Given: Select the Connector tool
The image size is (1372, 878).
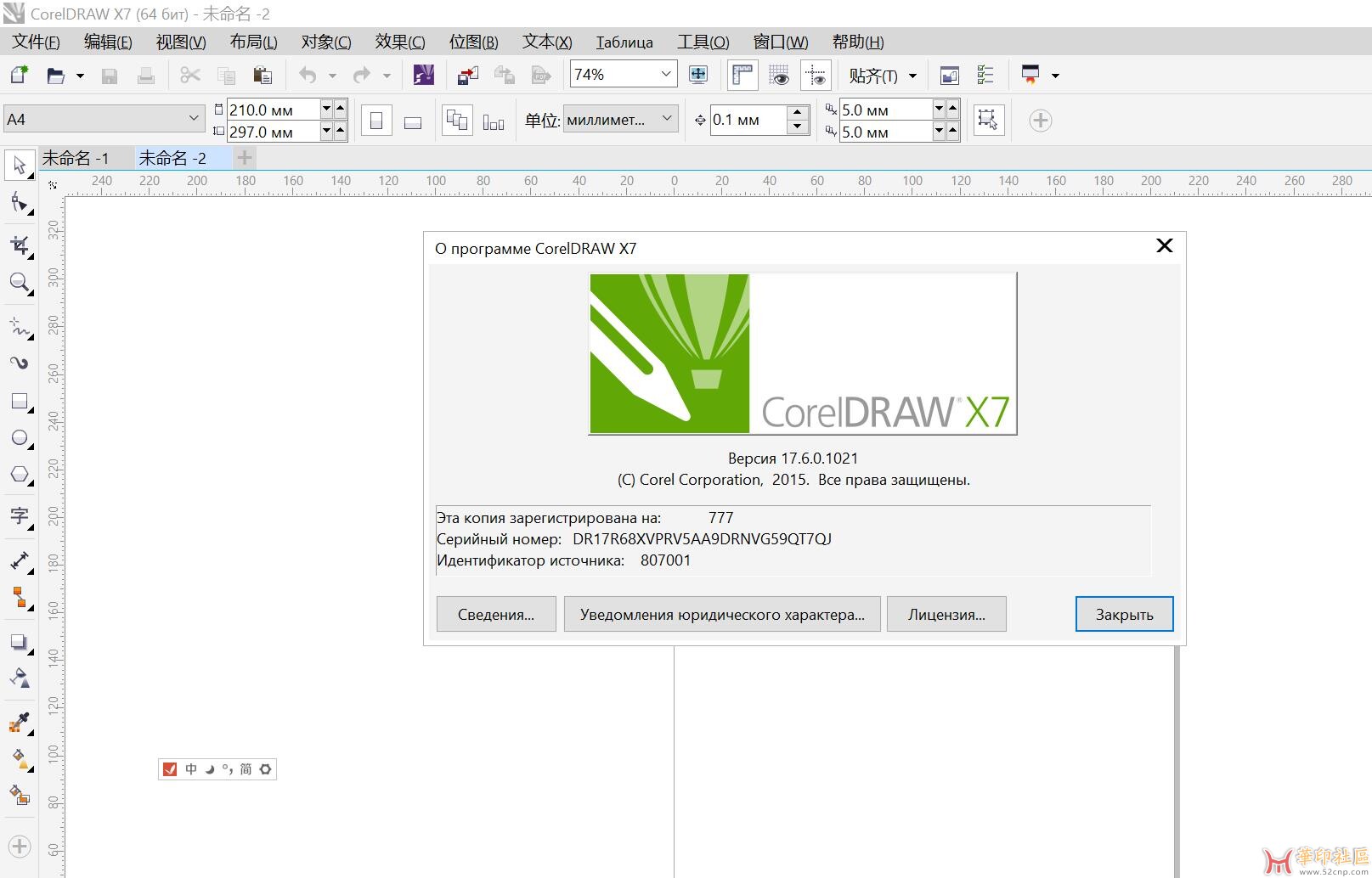Looking at the screenshot, I should (20, 598).
